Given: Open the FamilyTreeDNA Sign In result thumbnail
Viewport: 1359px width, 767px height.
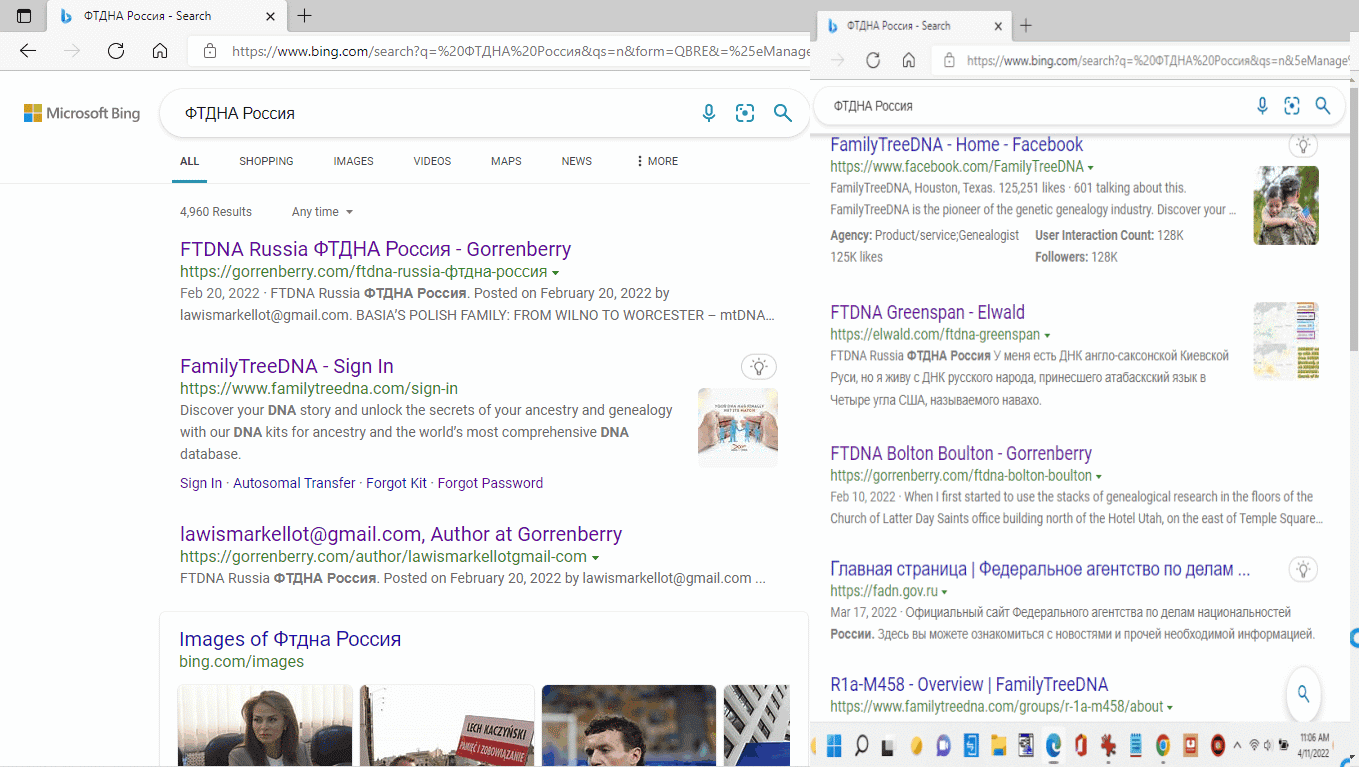Looking at the screenshot, I should point(738,428).
